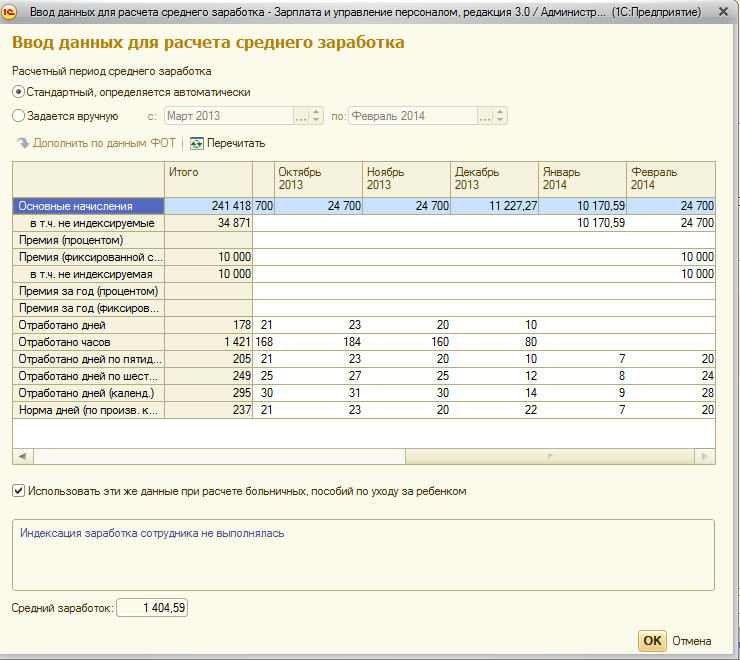The width and height of the screenshot is (740, 660).
Task: Click the horizontal scrollbar thumb under the table
Action: [550, 457]
